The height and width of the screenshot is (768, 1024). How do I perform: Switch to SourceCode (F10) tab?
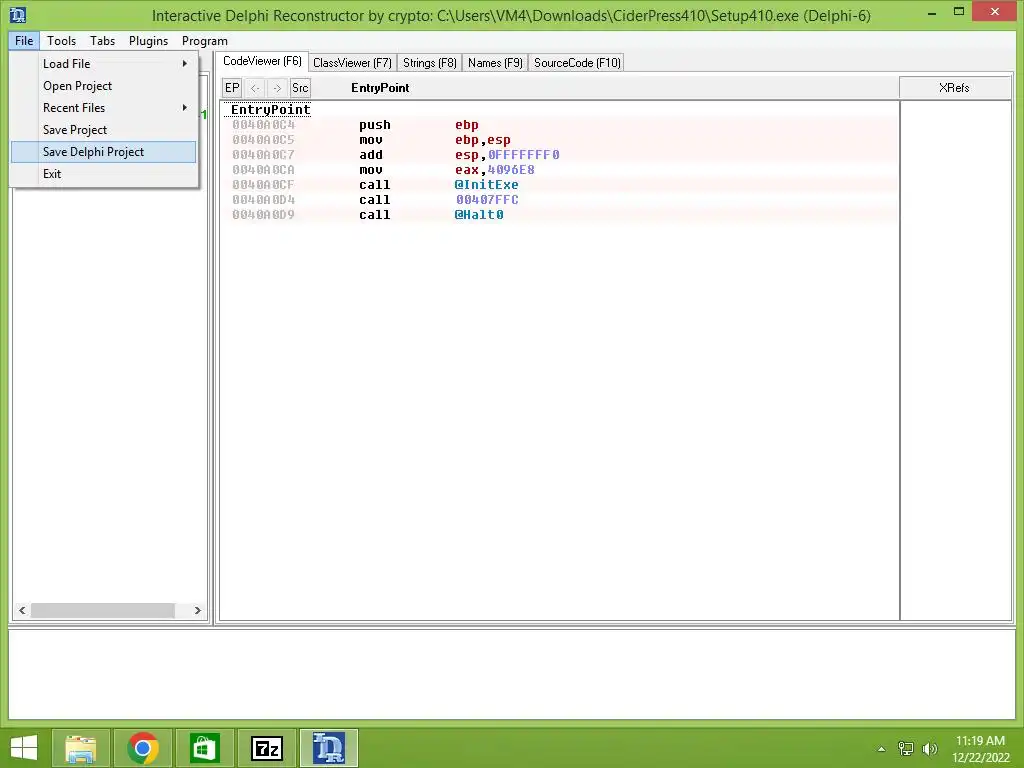(x=577, y=63)
